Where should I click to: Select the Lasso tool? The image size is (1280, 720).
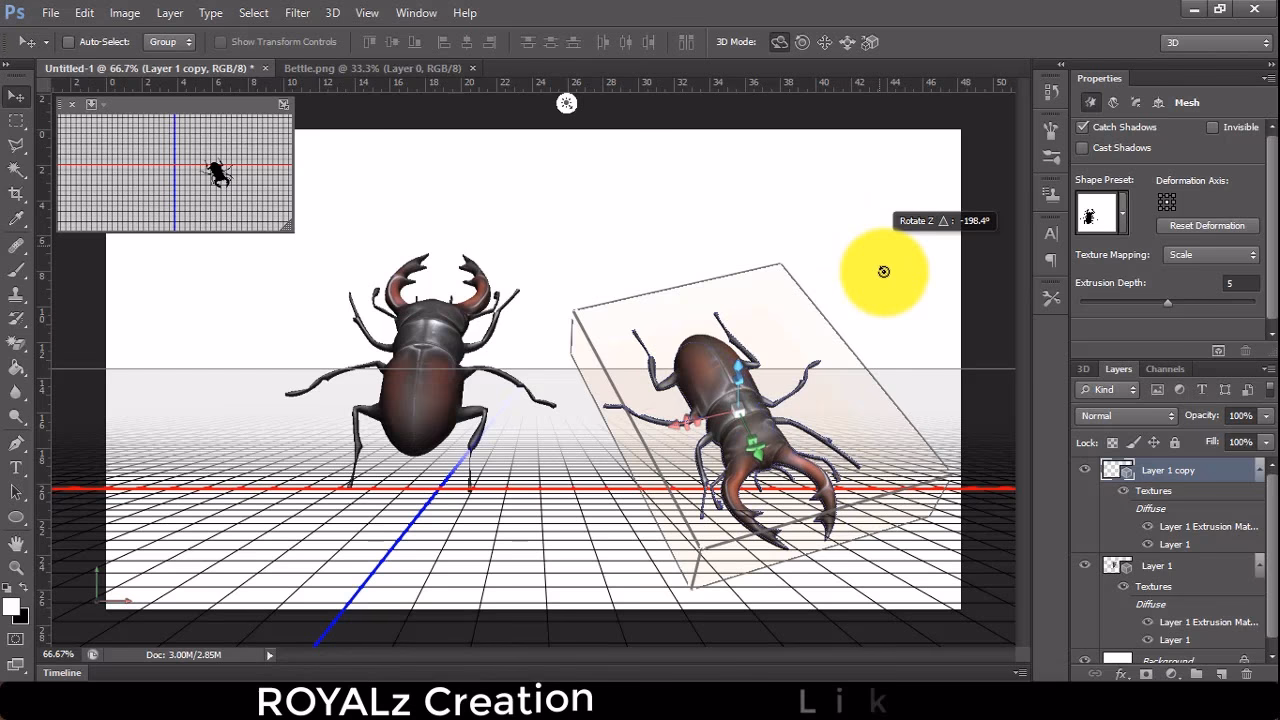pos(16,146)
